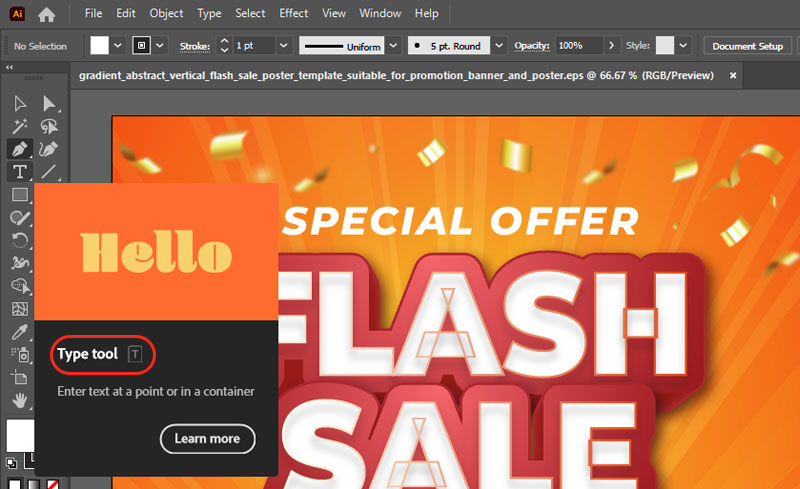The height and width of the screenshot is (489, 800).
Task: Select the Selection tool arrow
Action: coord(20,104)
